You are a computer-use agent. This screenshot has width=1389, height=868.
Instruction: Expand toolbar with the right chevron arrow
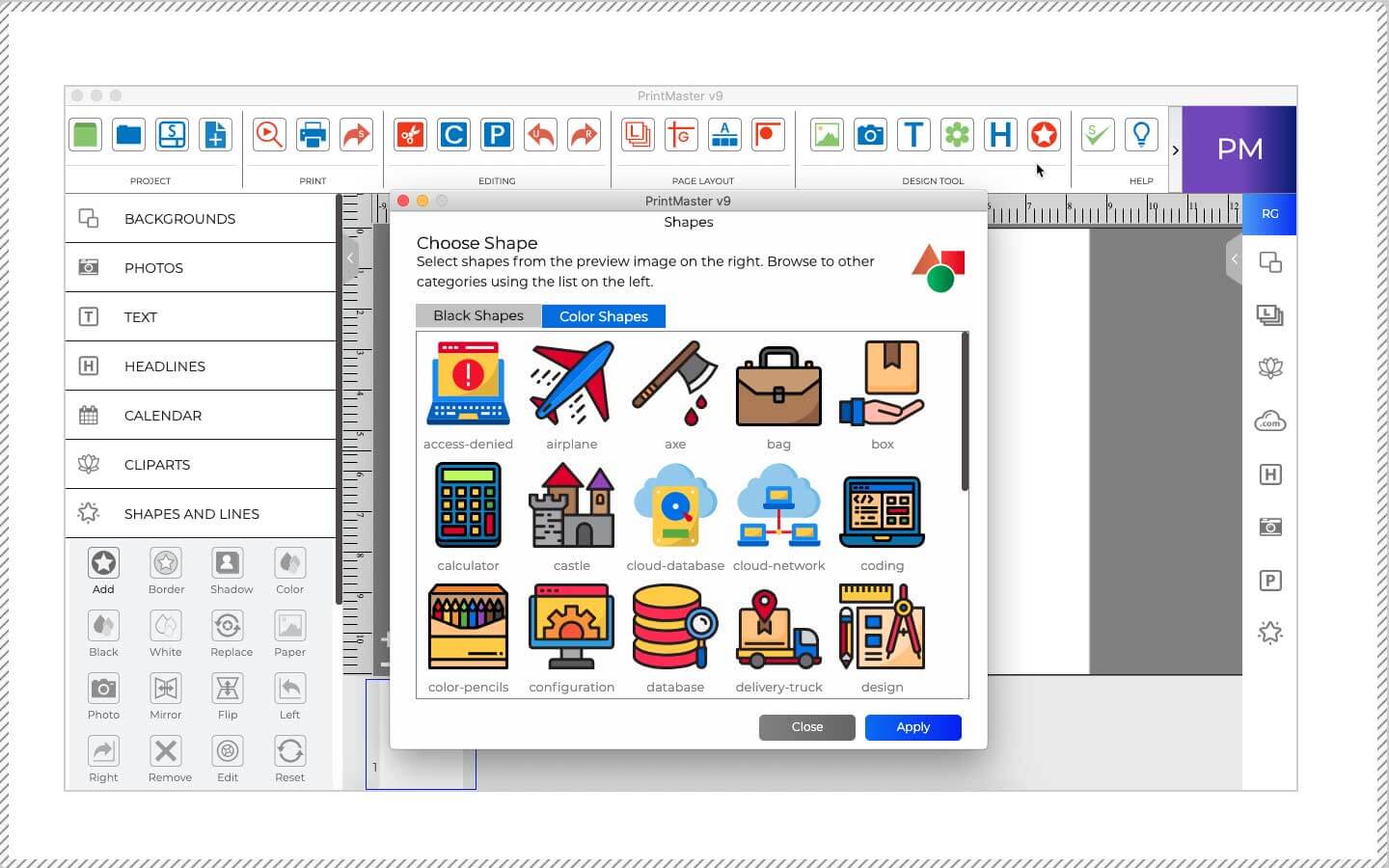pyautogui.click(x=1175, y=150)
